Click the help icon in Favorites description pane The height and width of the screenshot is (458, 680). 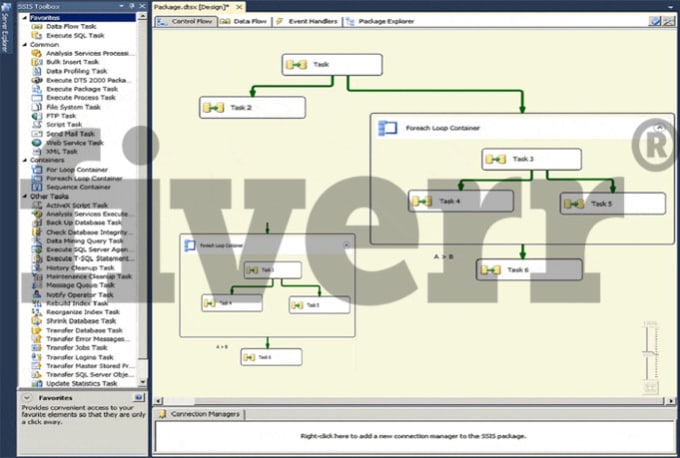(138, 397)
